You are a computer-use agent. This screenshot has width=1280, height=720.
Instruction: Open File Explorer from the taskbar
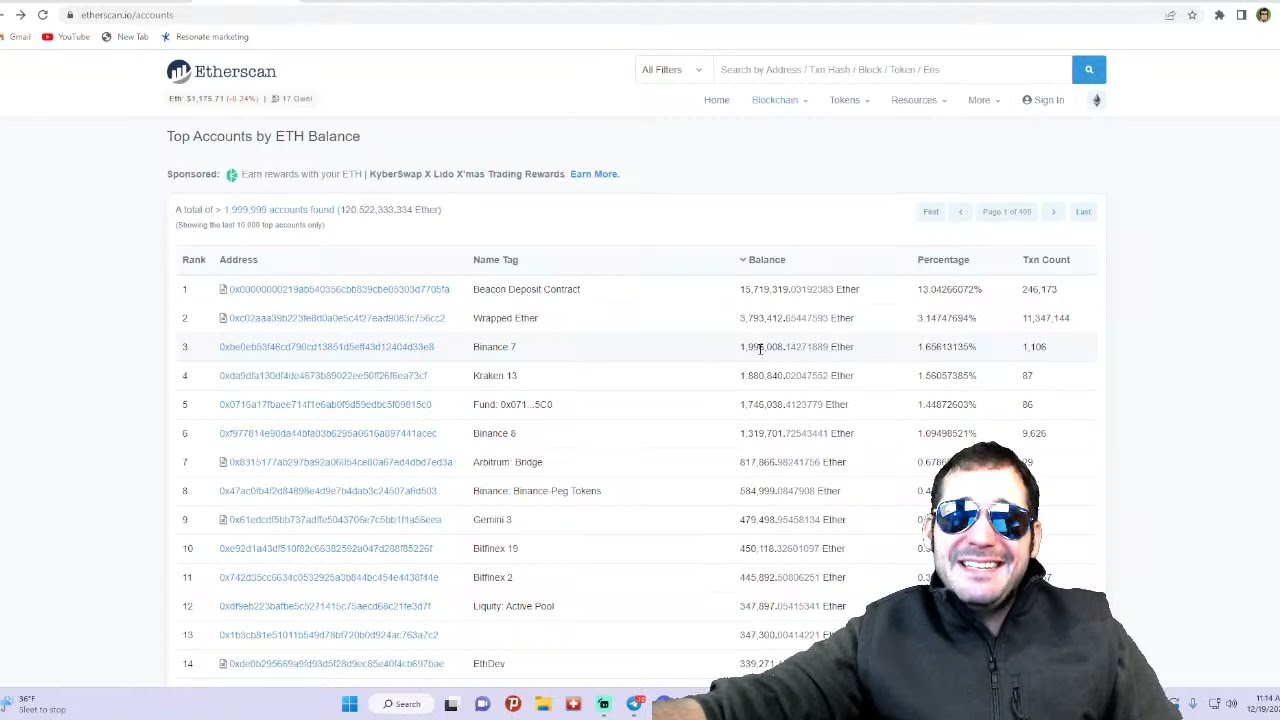click(x=543, y=704)
